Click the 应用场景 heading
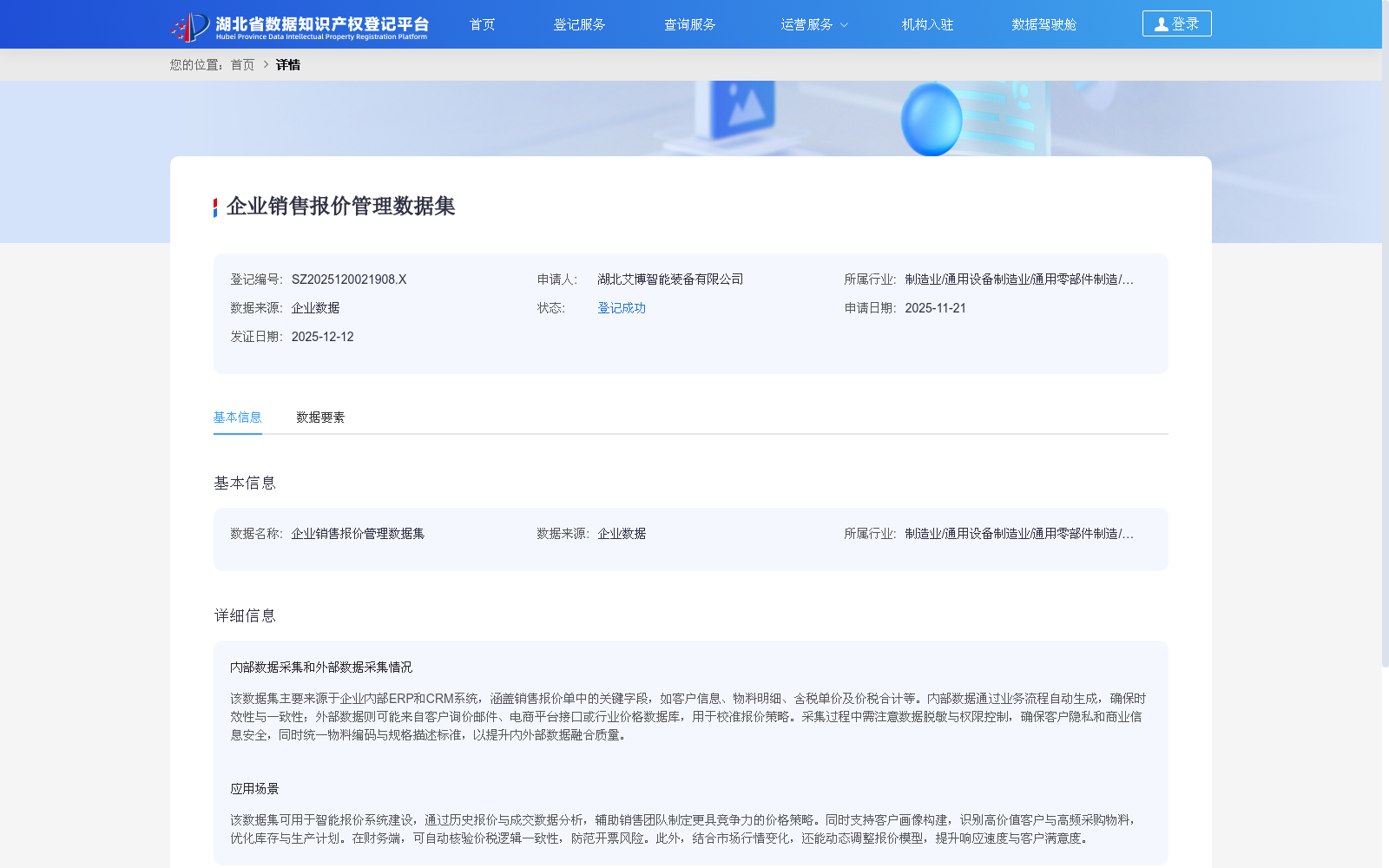This screenshot has height=868, width=1389. click(x=254, y=789)
